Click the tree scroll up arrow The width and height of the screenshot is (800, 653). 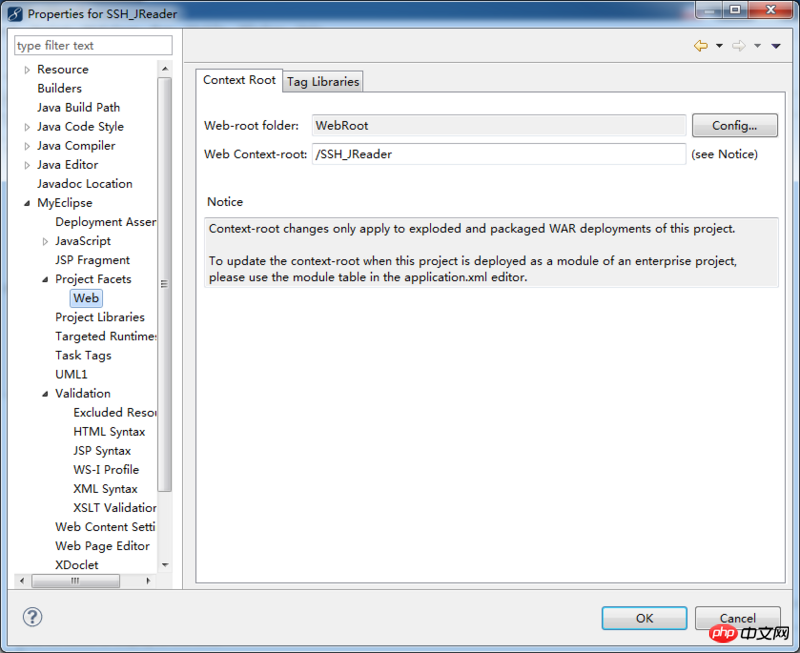tap(165, 69)
